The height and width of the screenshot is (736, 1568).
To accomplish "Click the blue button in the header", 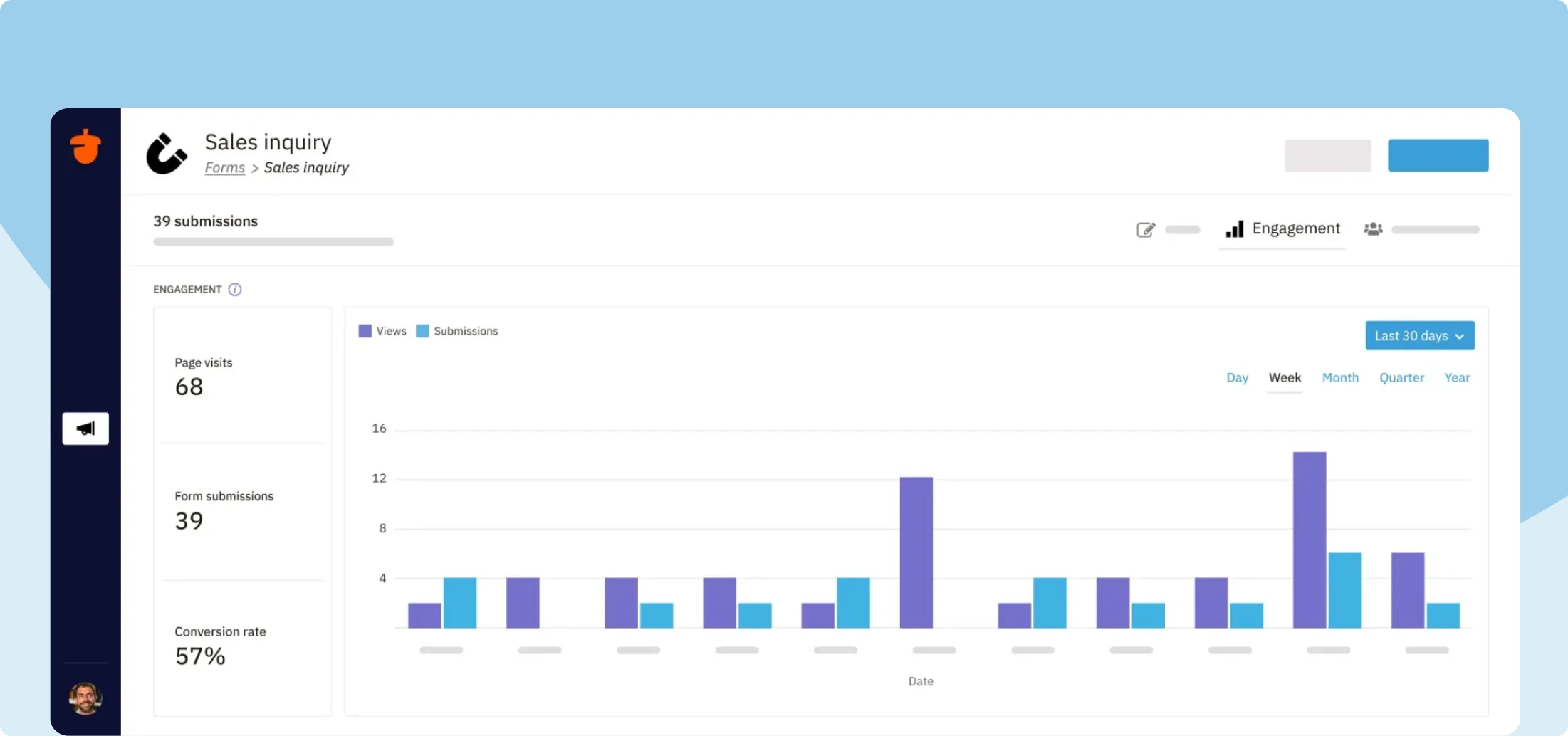I will (1438, 155).
